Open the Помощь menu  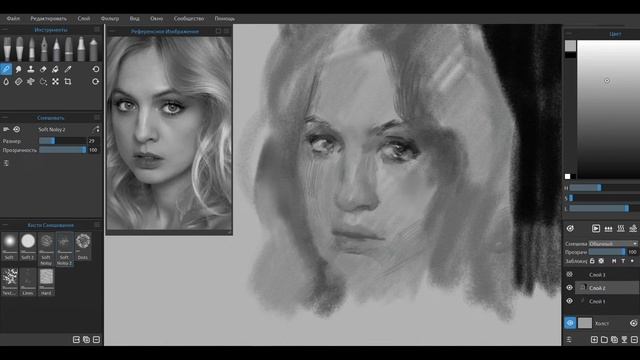(x=224, y=19)
